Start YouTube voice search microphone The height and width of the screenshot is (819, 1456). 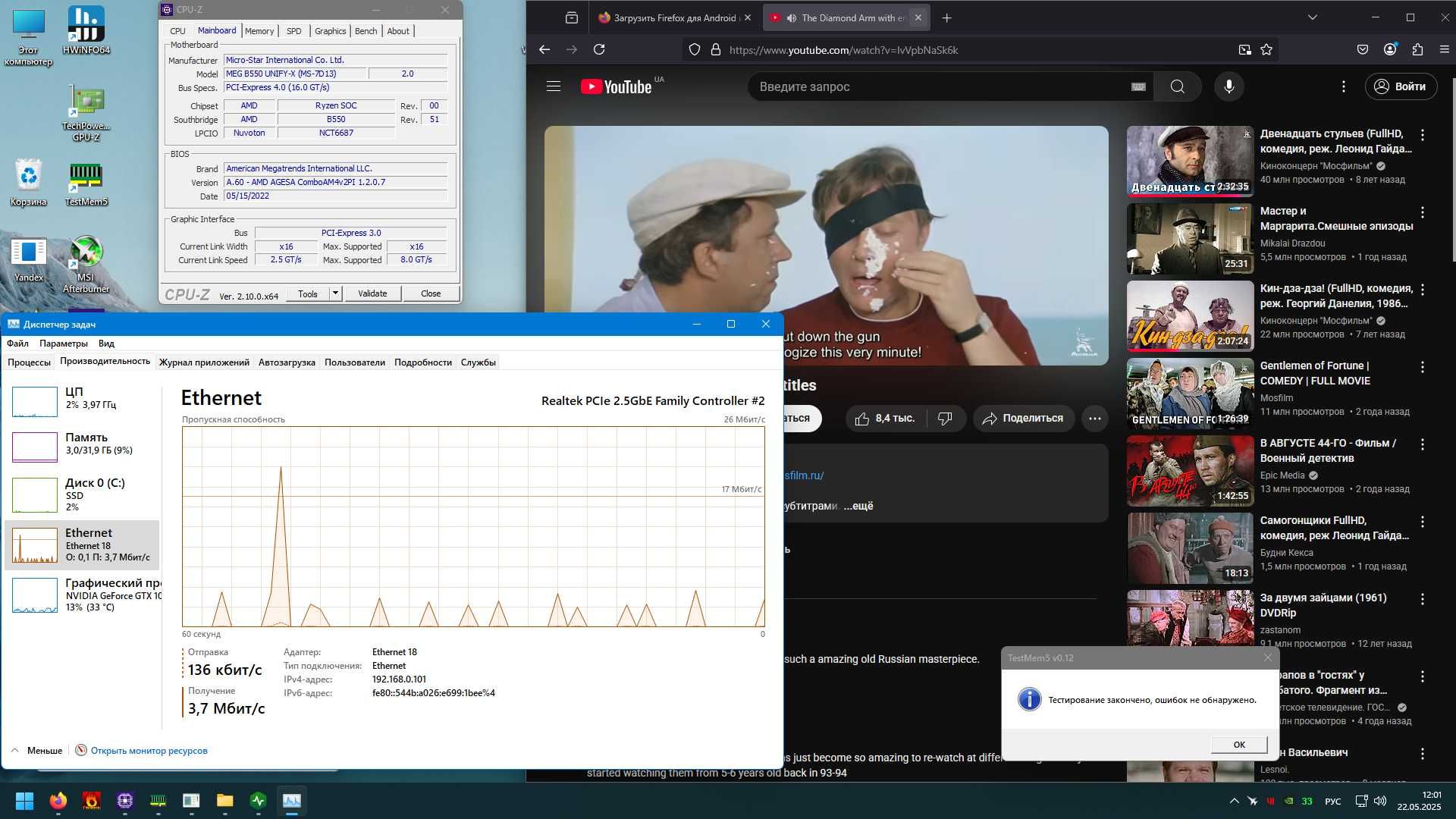tap(1229, 86)
